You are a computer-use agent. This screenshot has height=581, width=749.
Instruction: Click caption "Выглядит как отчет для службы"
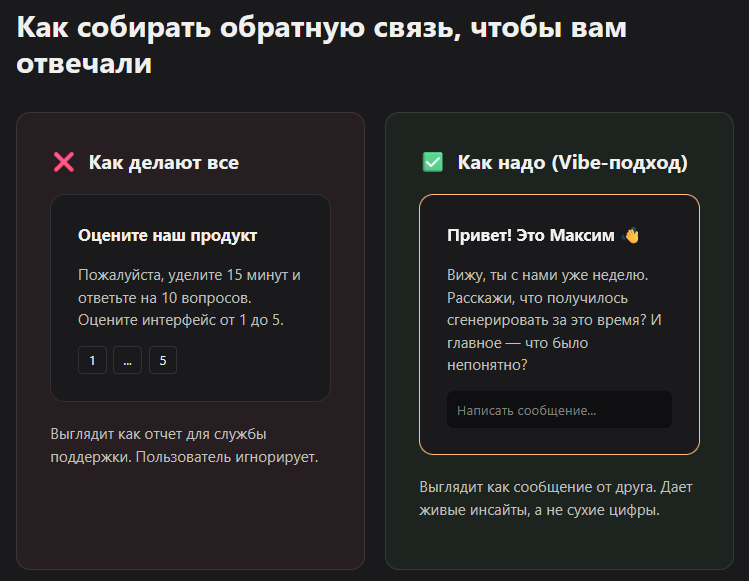(159, 434)
